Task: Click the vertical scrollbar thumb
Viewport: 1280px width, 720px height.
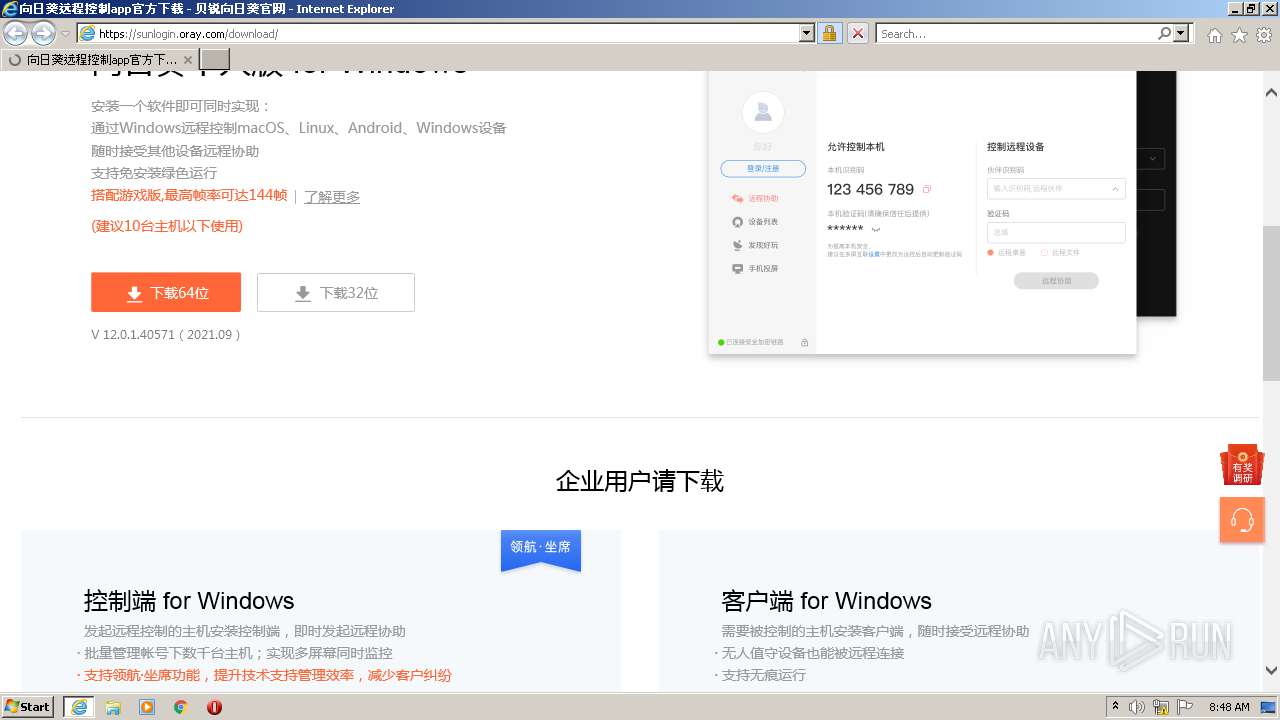Action: tap(1271, 303)
